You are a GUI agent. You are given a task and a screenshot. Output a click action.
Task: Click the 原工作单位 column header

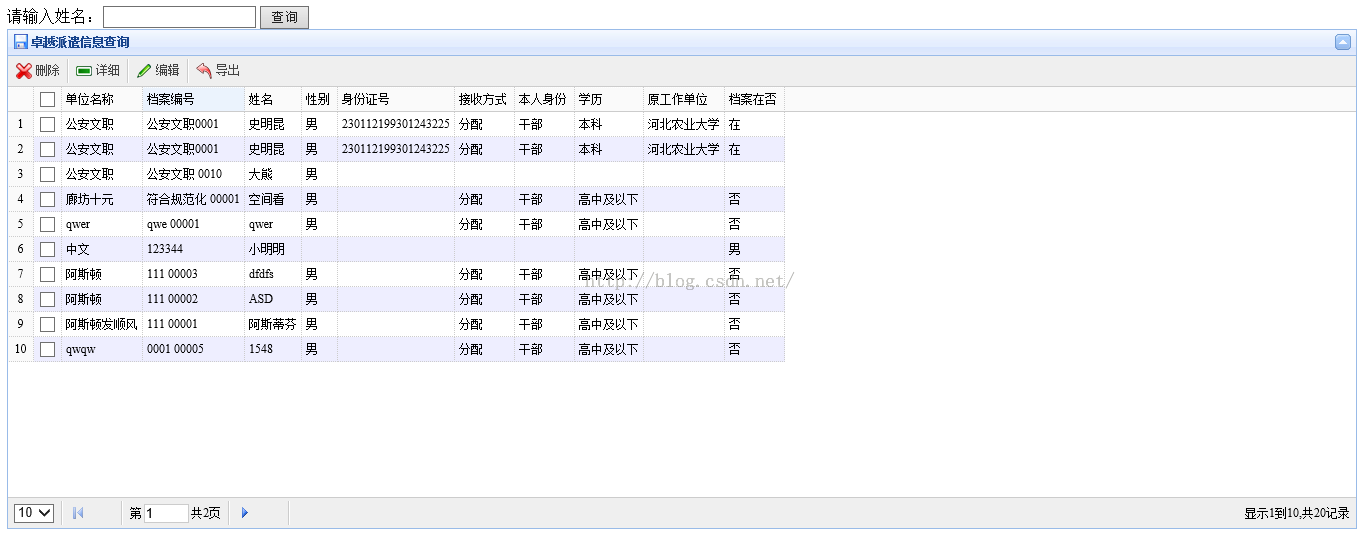[x=684, y=100]
